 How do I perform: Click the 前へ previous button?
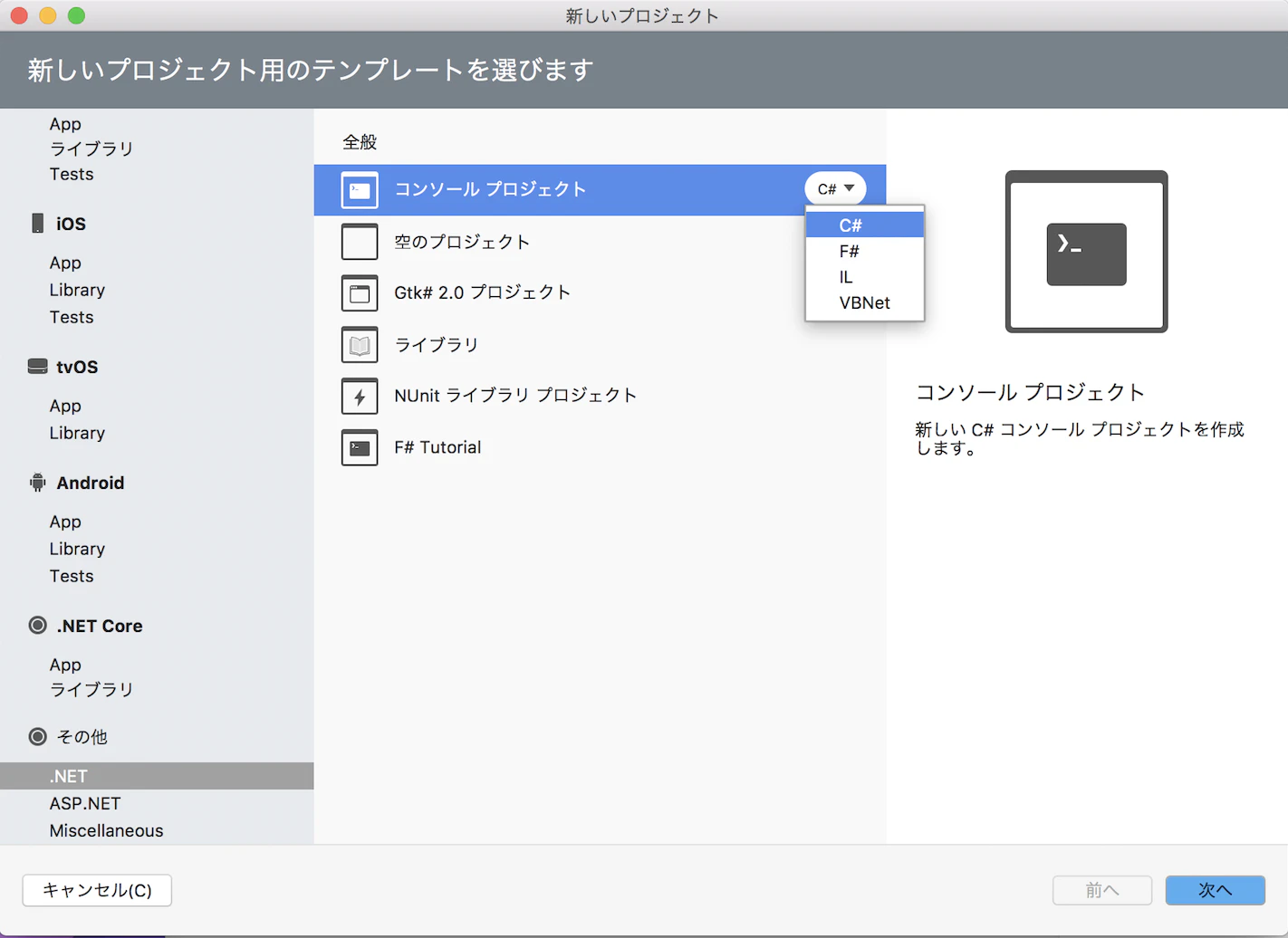tap(1101, 890)
